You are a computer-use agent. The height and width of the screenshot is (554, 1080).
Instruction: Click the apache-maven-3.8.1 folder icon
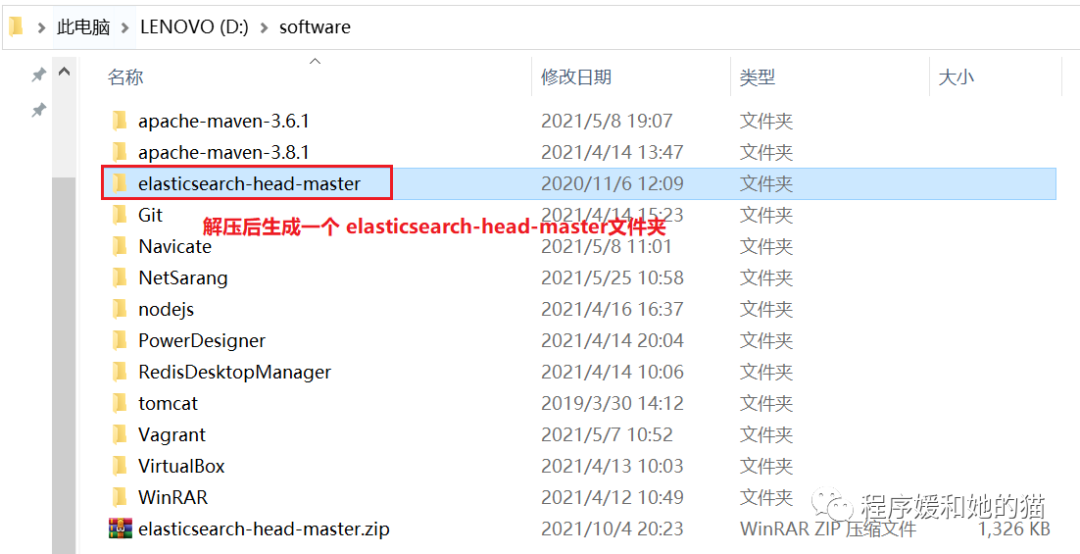tap(120, 152)
